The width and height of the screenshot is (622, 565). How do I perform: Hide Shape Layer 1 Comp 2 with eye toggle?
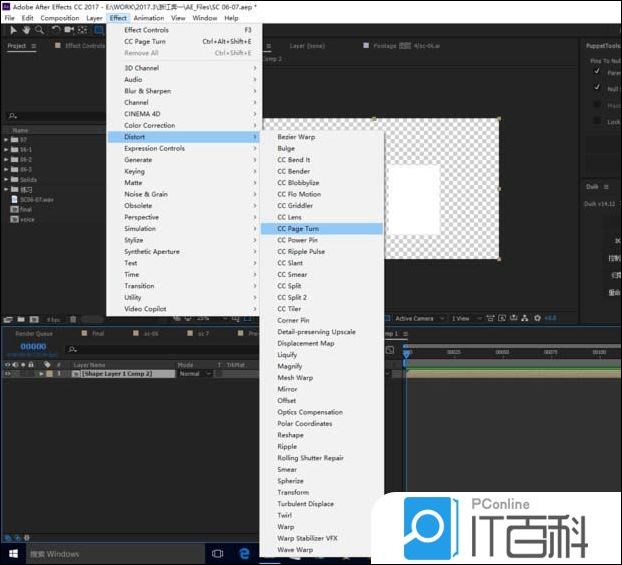tap(8, 373)
